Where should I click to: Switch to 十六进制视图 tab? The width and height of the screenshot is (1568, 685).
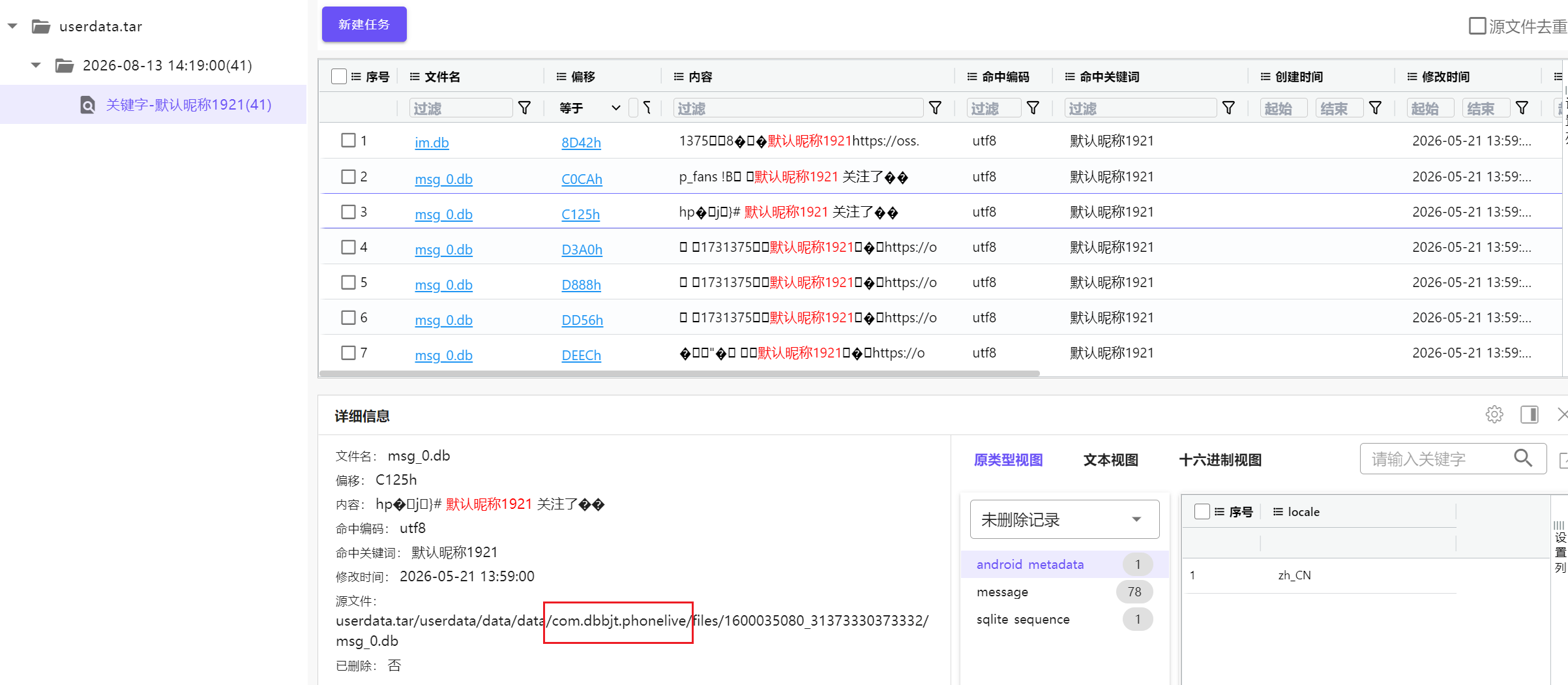[1220, 460]
